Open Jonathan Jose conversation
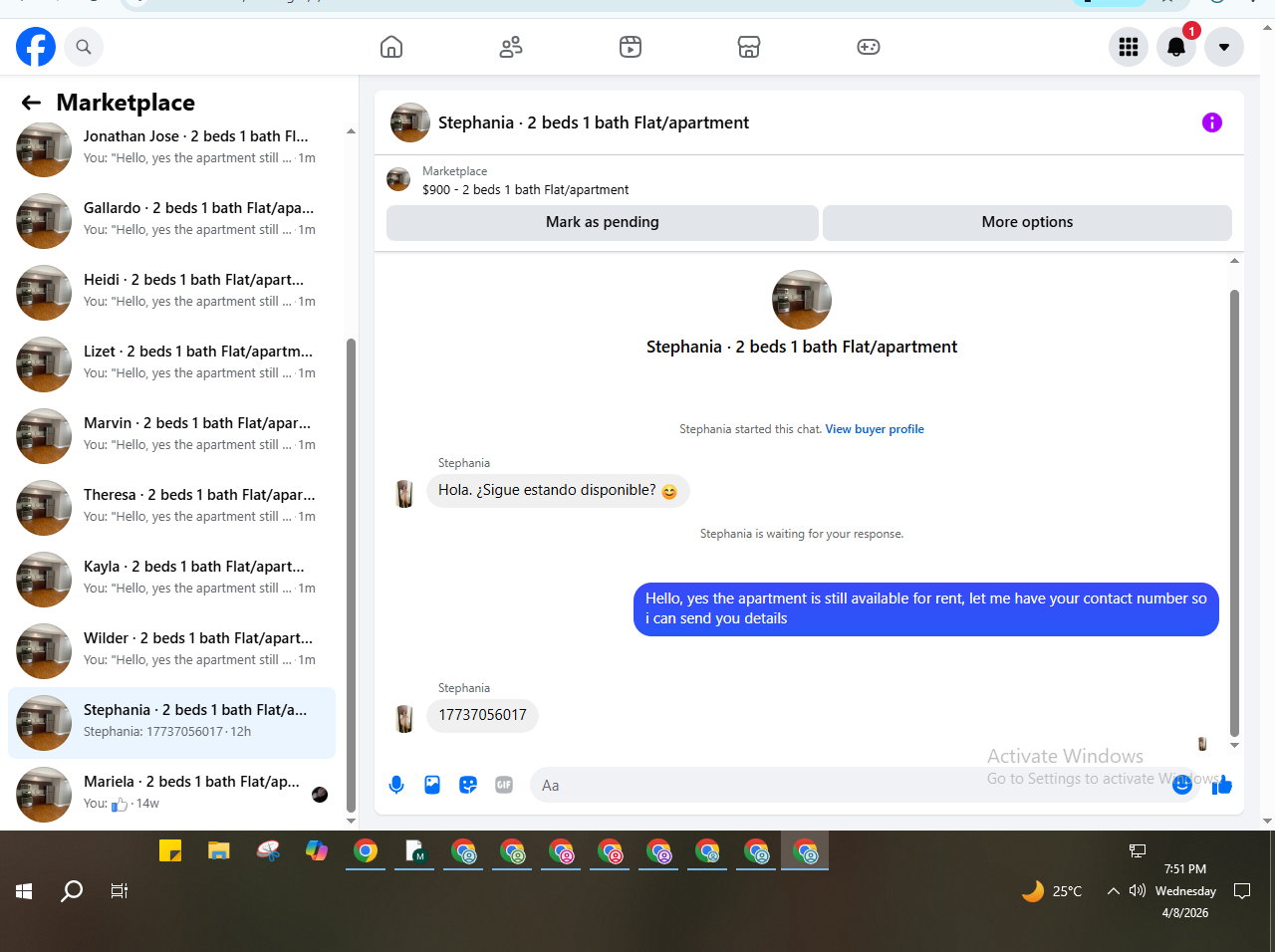 click(x=171, y=147)
